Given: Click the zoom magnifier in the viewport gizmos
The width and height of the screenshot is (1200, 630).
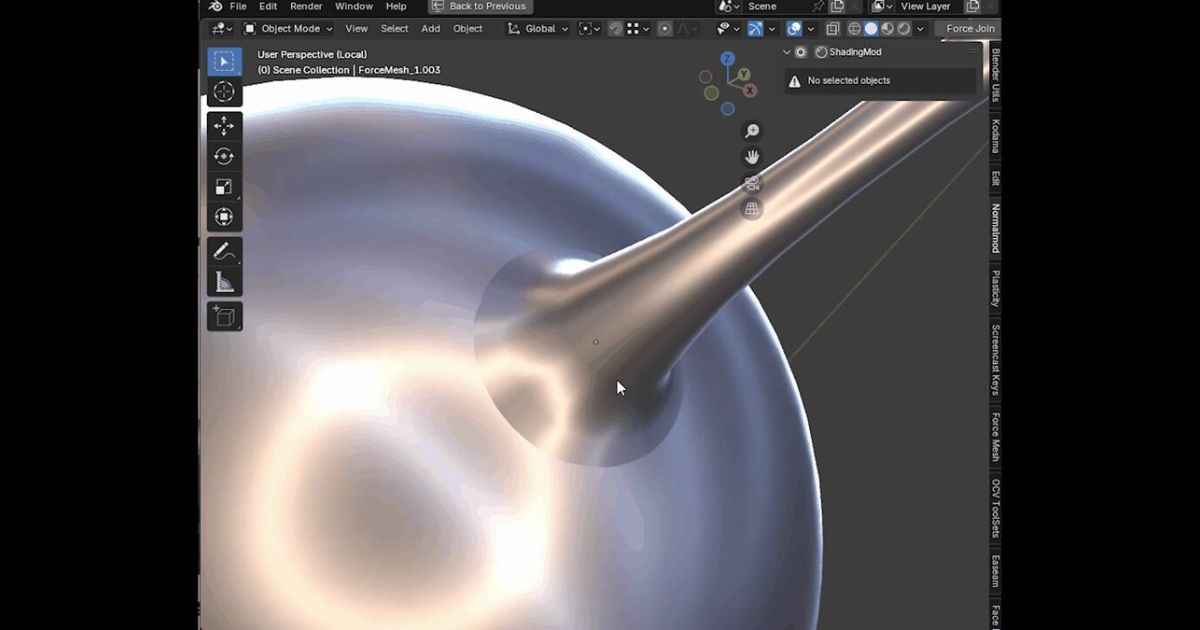Looking at the screenshot, I should pyautogui.click(x=751, y=130).
